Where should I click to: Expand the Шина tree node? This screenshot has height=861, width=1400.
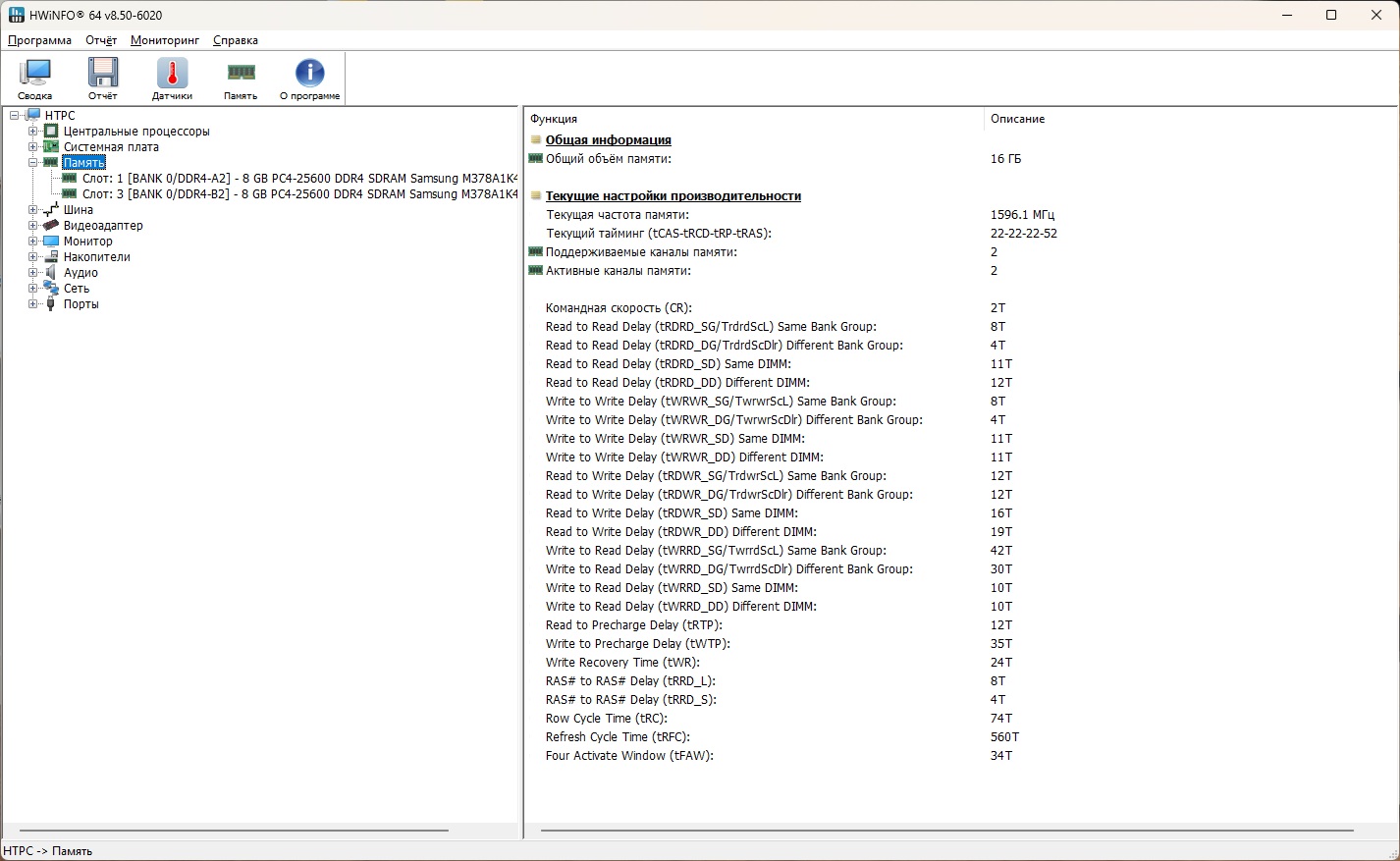click(33, 209)
